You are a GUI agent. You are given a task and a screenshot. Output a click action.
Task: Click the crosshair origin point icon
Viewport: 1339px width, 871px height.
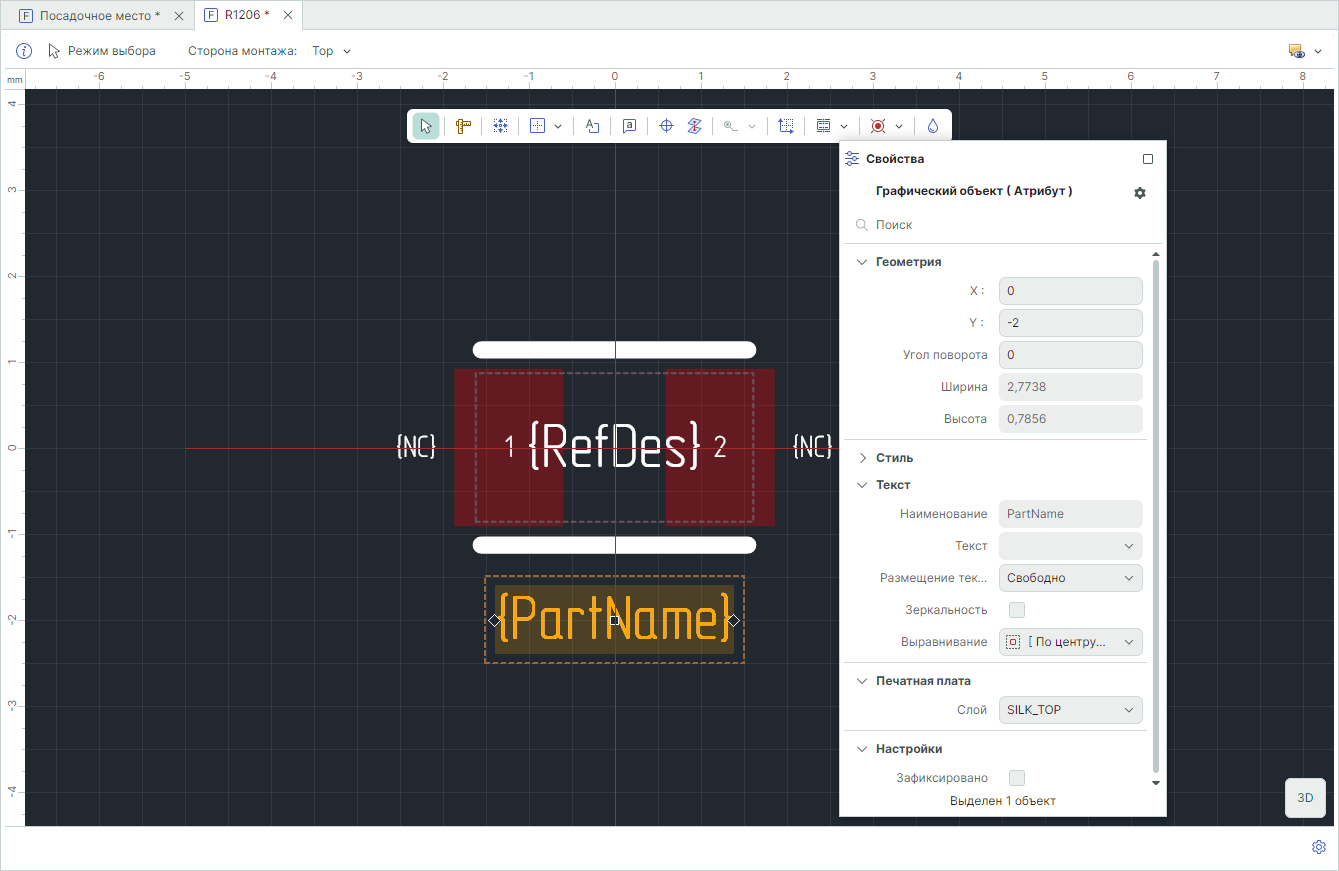[x=666, y=126]
